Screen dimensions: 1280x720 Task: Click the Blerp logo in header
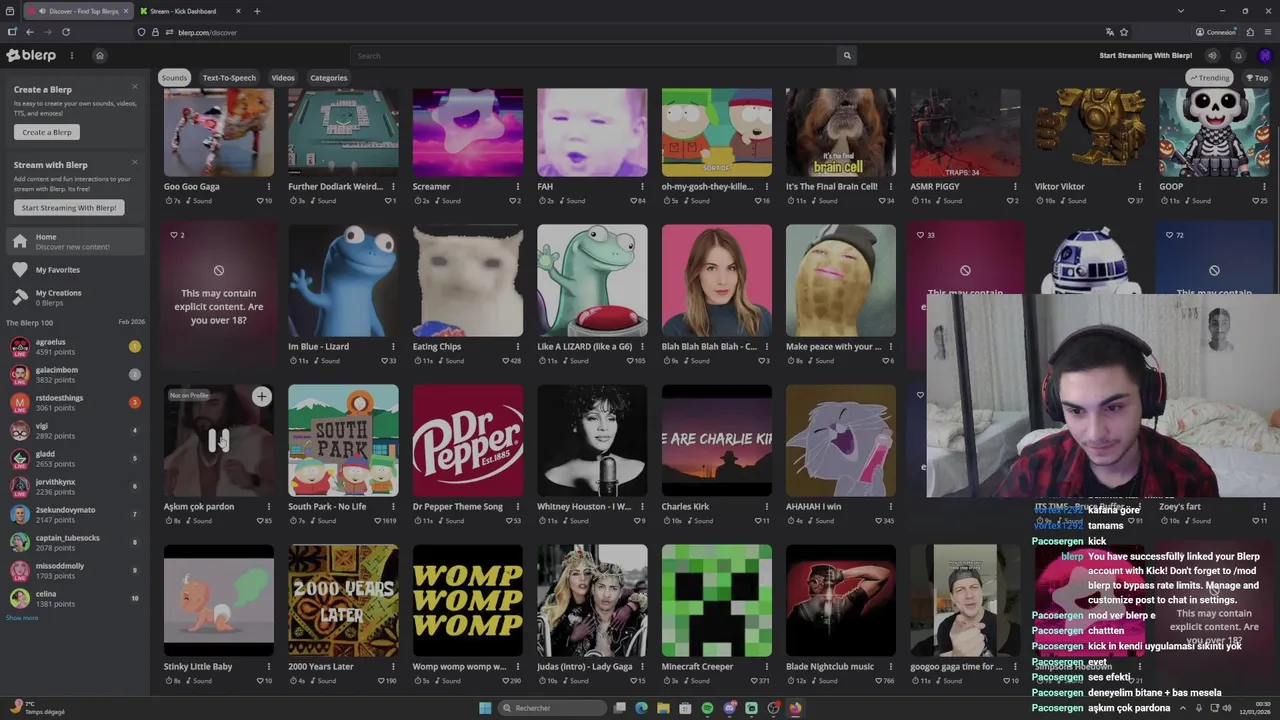tap(31, 55)
